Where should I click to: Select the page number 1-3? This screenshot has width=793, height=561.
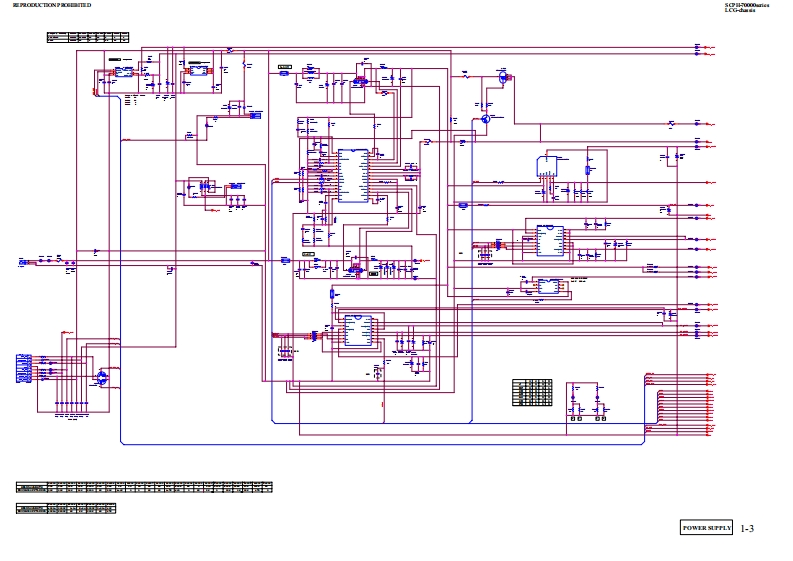tap(748, 528)
